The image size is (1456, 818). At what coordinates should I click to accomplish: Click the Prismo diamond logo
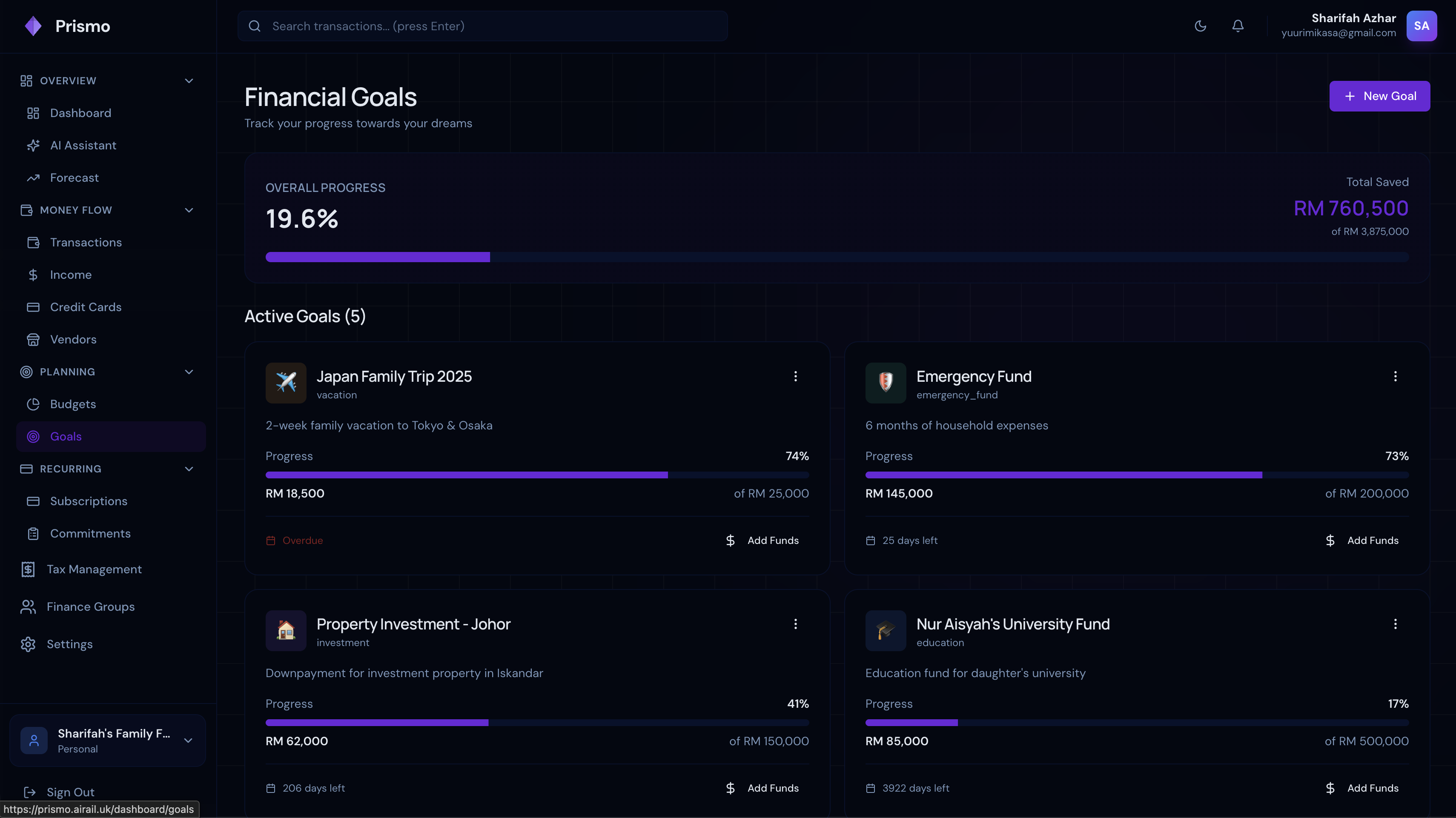point(33,26)
